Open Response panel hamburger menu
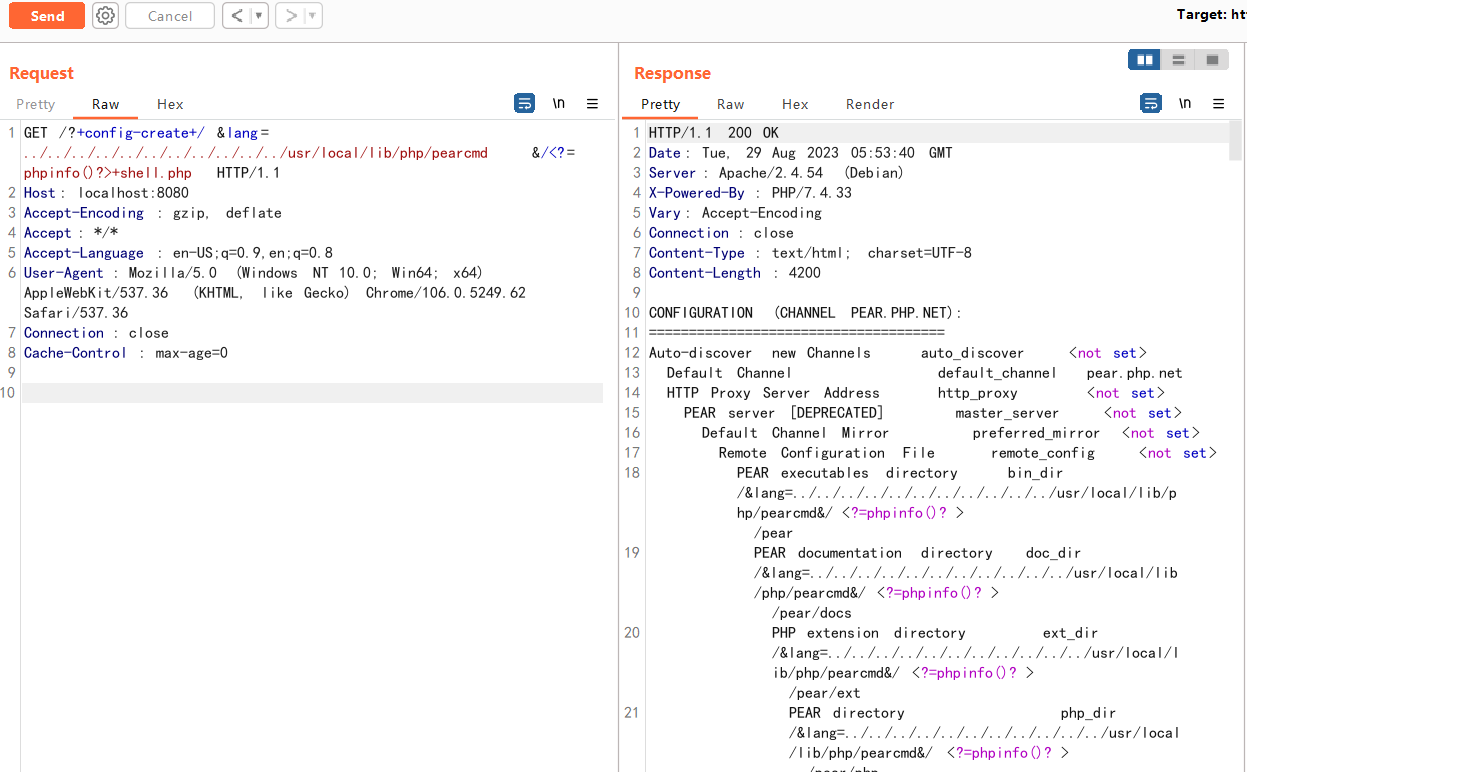The height and width of the screenshot is (772, 1469). [1218, 103]
